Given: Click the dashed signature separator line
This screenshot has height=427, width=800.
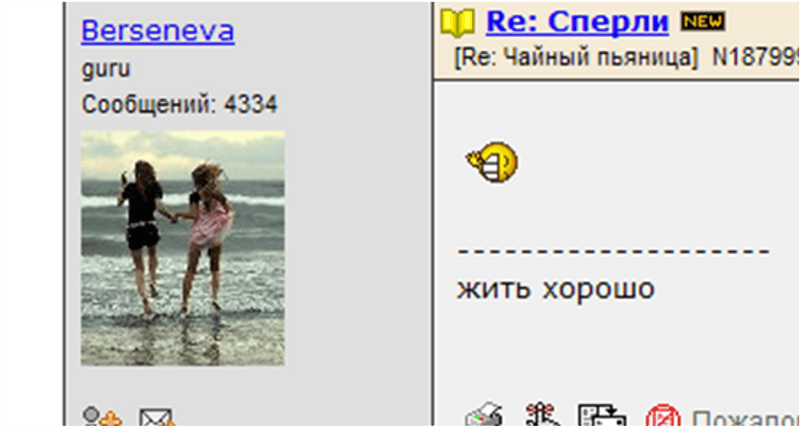Looking at the screenshot, I should pos(613,250).
